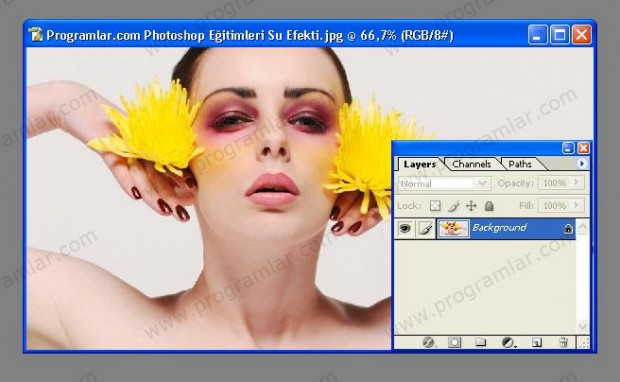Switch to the Paths tab

pos(520,164)
